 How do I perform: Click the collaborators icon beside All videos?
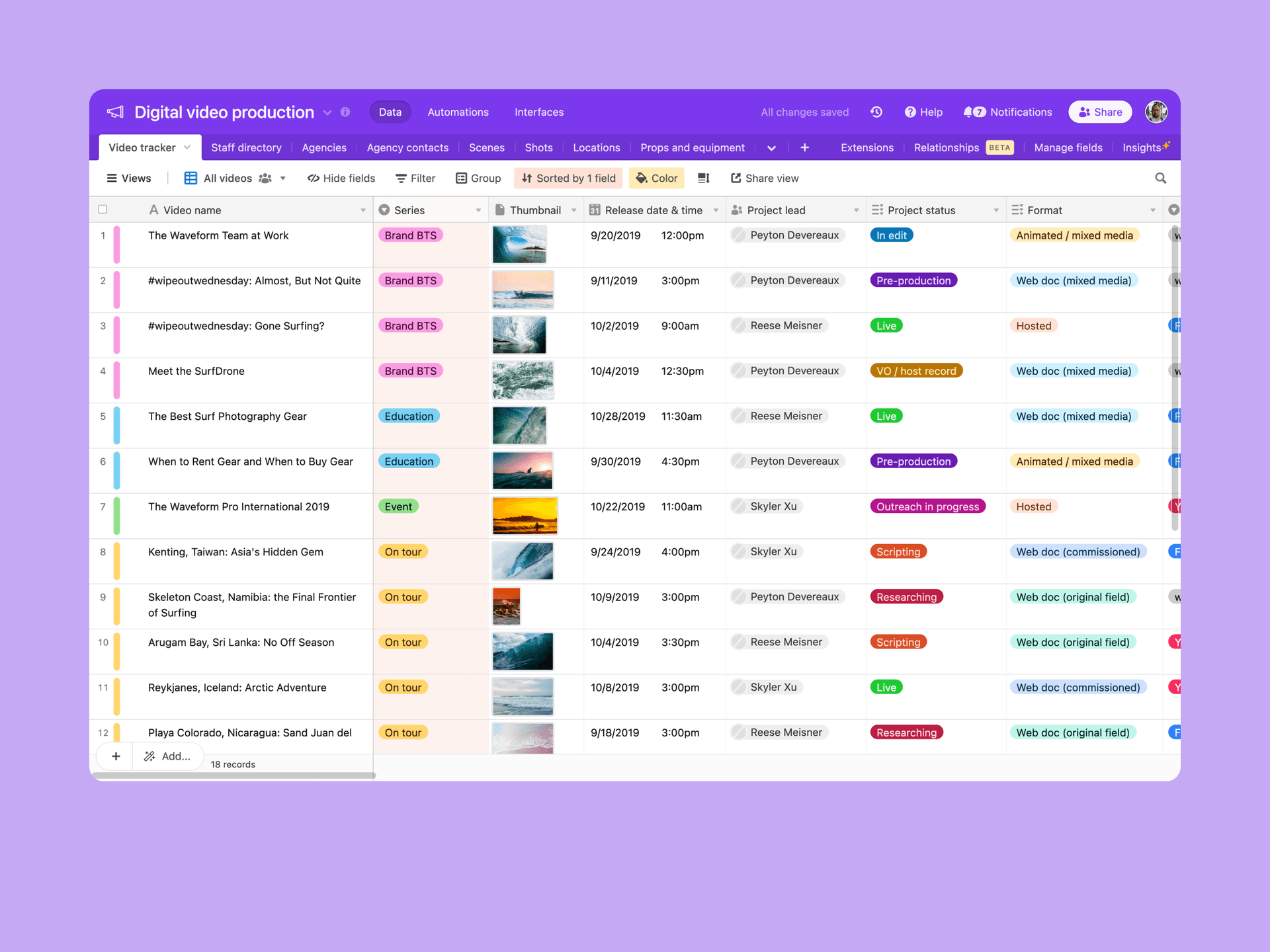(265, 178)
